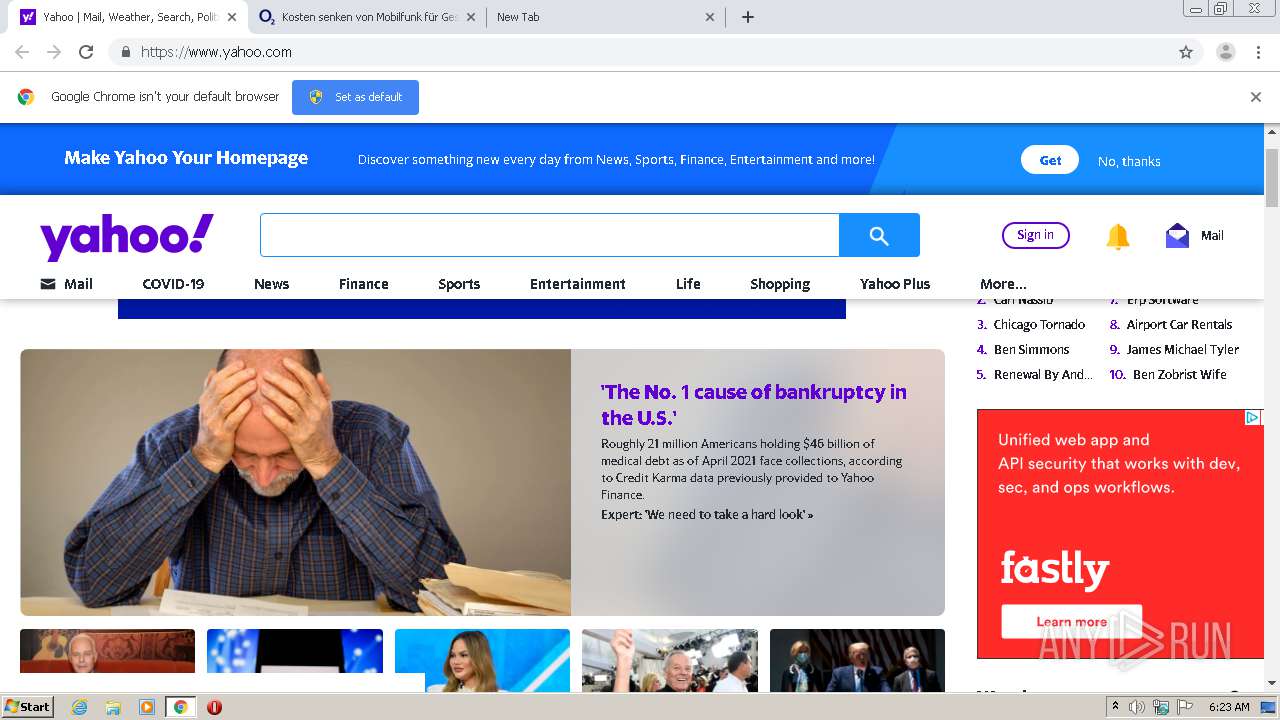Open Life nav item

(688, 284)
